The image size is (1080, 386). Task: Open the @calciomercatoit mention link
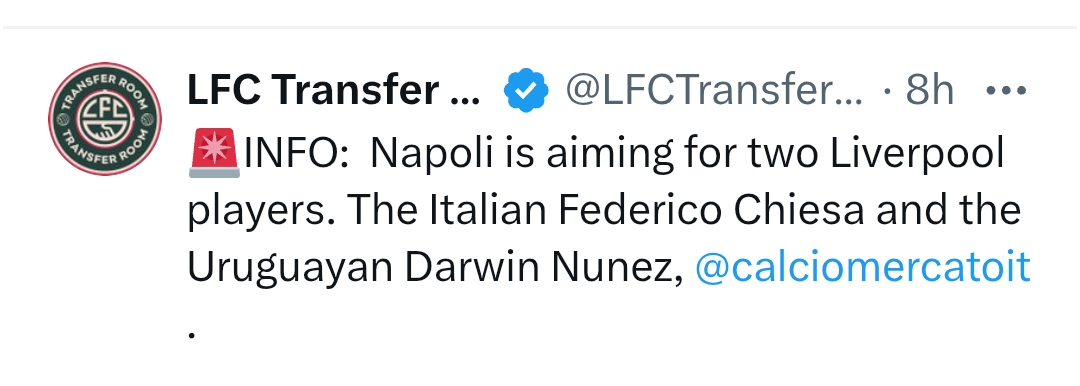862,267
